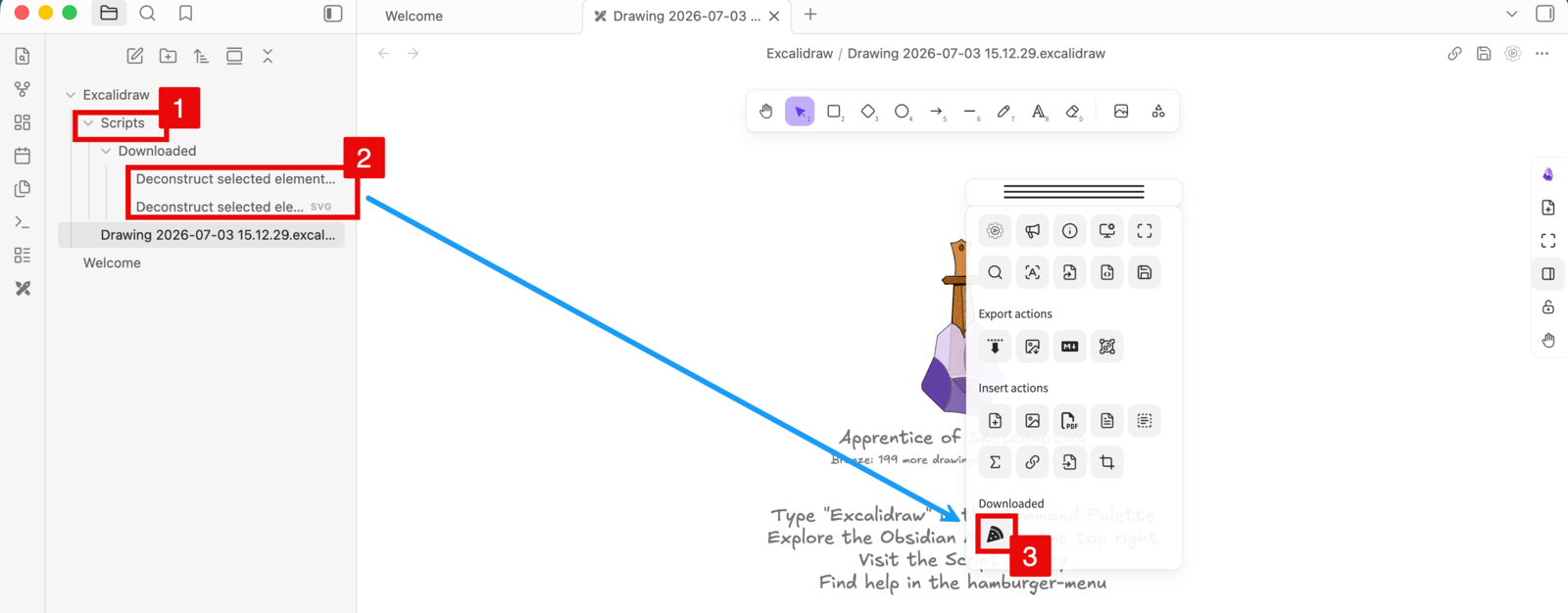The image size is (1568, 613).
Task: Collapse the Downloaded folder chevron
Action: (106, 151)
